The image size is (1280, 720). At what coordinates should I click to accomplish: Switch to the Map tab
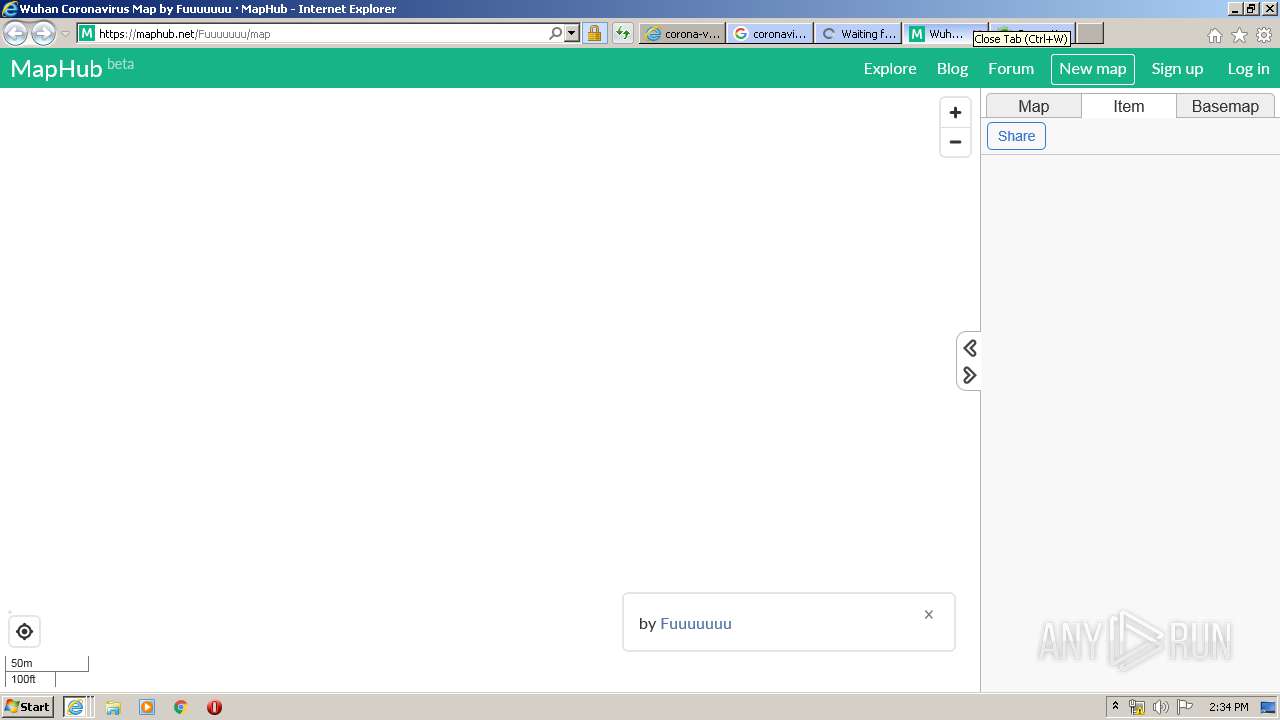[x=1033, y=106]
